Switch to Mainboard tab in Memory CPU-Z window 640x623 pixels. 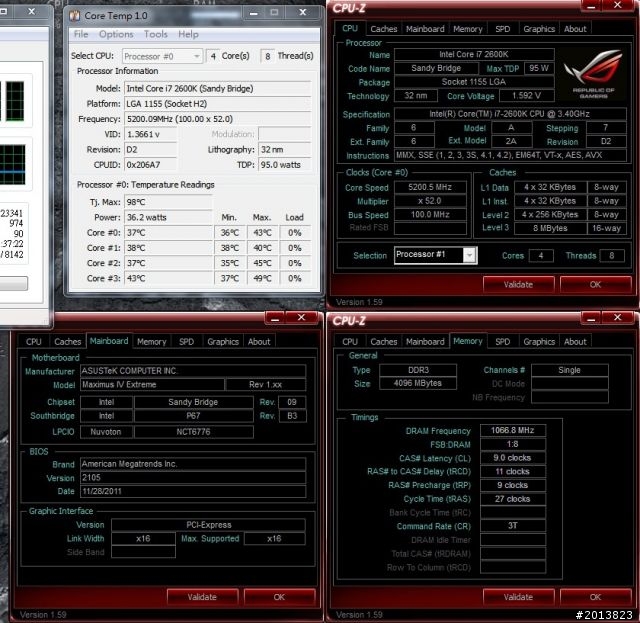(425, 342)
